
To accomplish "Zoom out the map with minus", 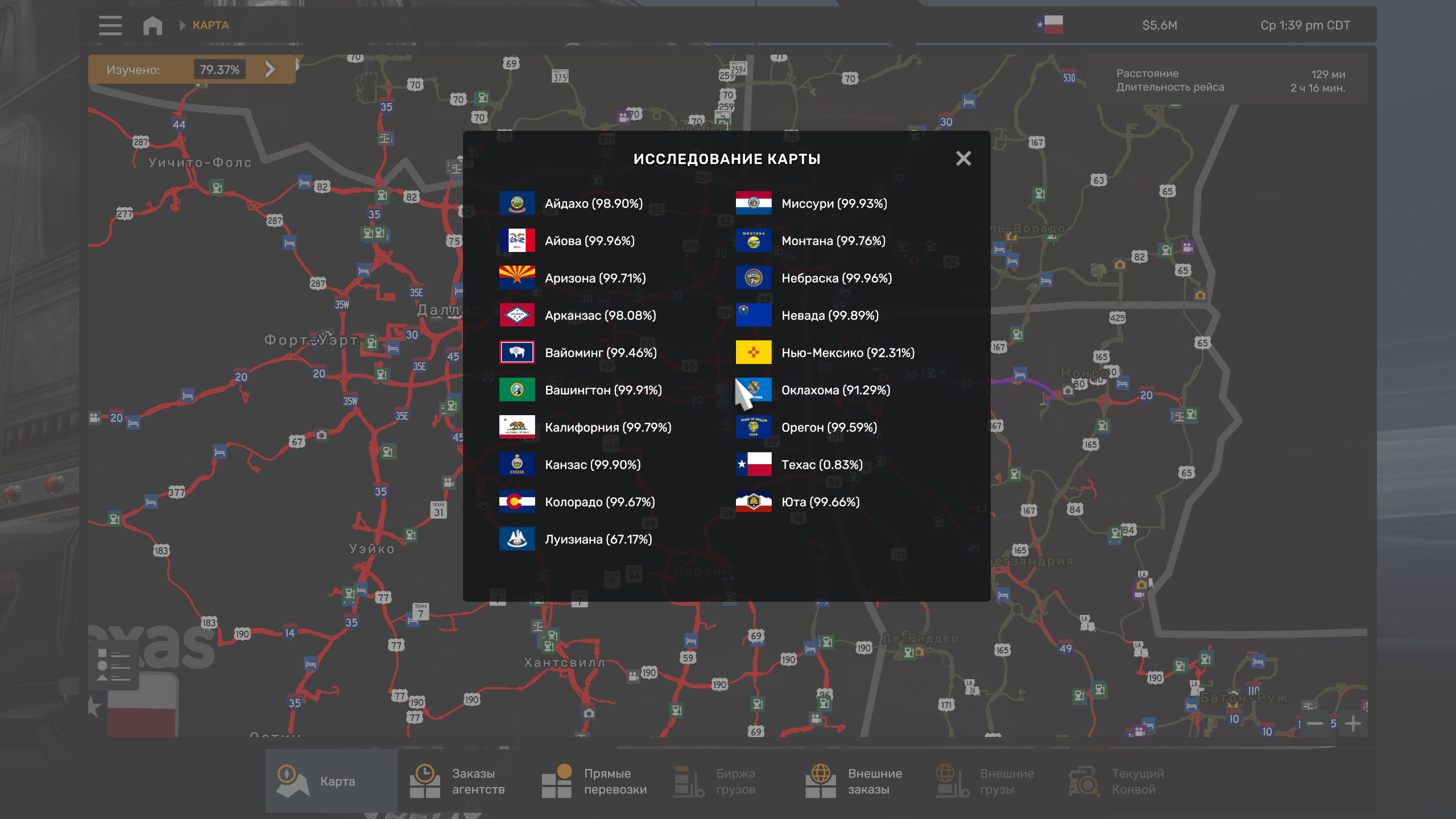I will coord(1314,723).
